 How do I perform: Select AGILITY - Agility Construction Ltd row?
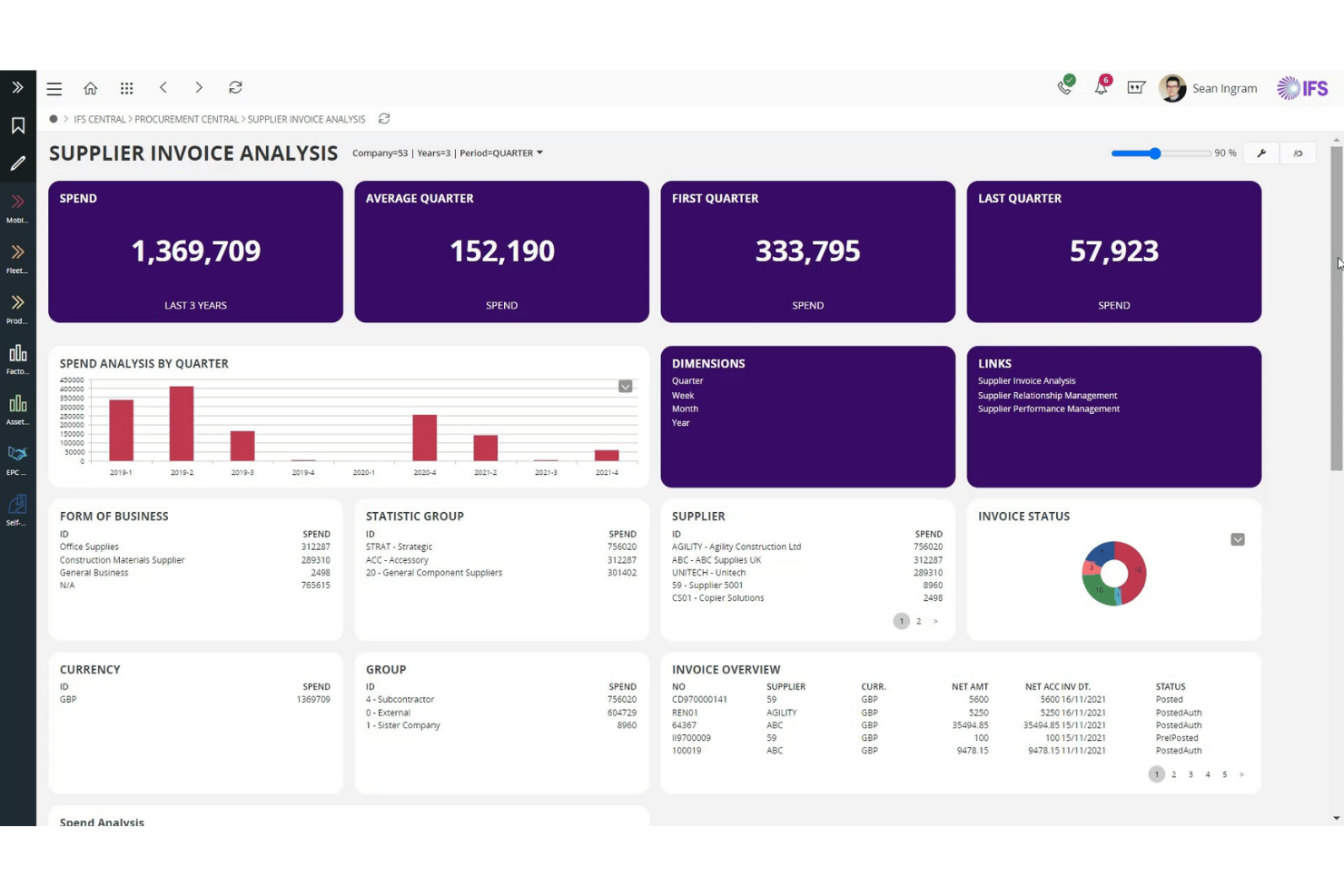point(807,547)
